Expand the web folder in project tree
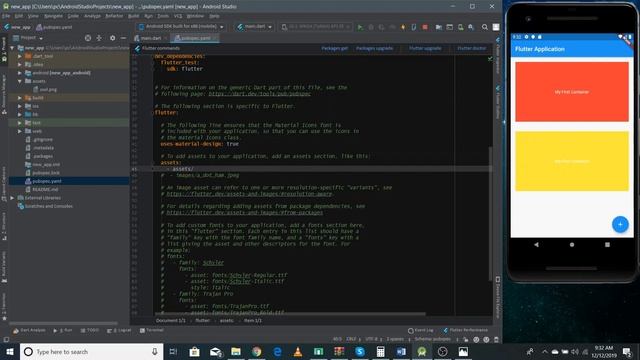The width and height of the screenshot is (640, 360). (20, 131)
